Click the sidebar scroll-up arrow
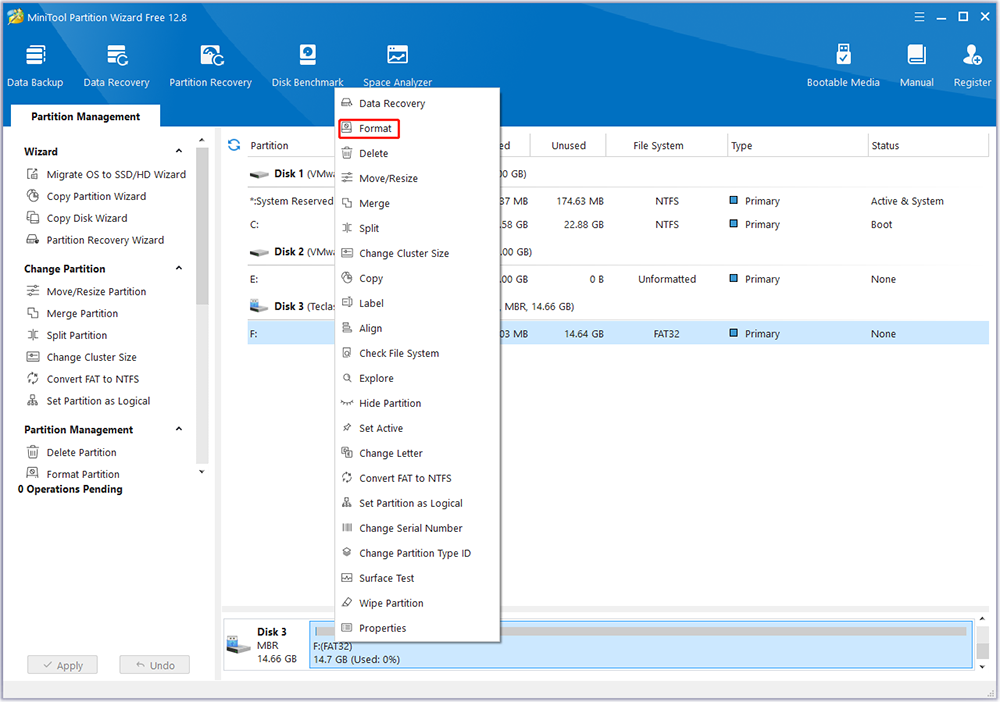The image size is (1000, 702). [x=202, y=140]
